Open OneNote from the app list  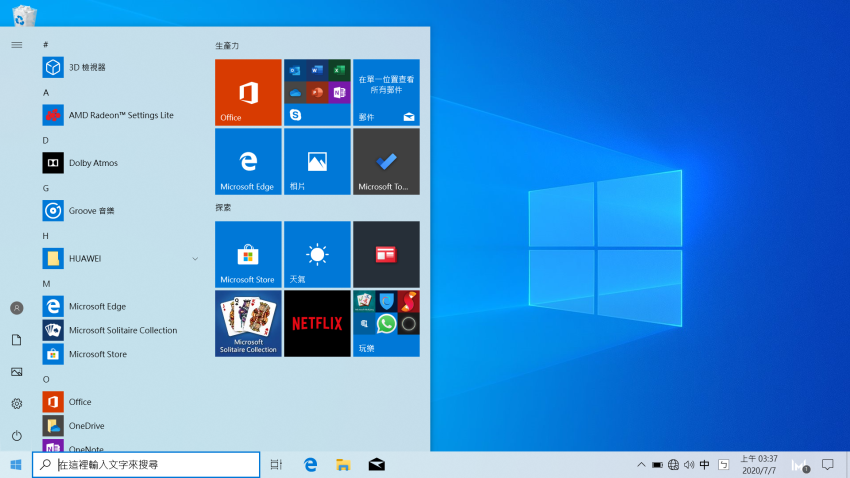tap(120, 445)
